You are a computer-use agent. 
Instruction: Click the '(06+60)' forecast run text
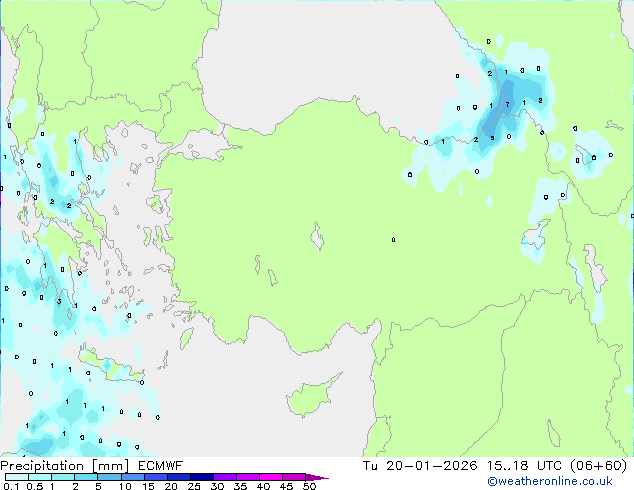pos(598,466)
